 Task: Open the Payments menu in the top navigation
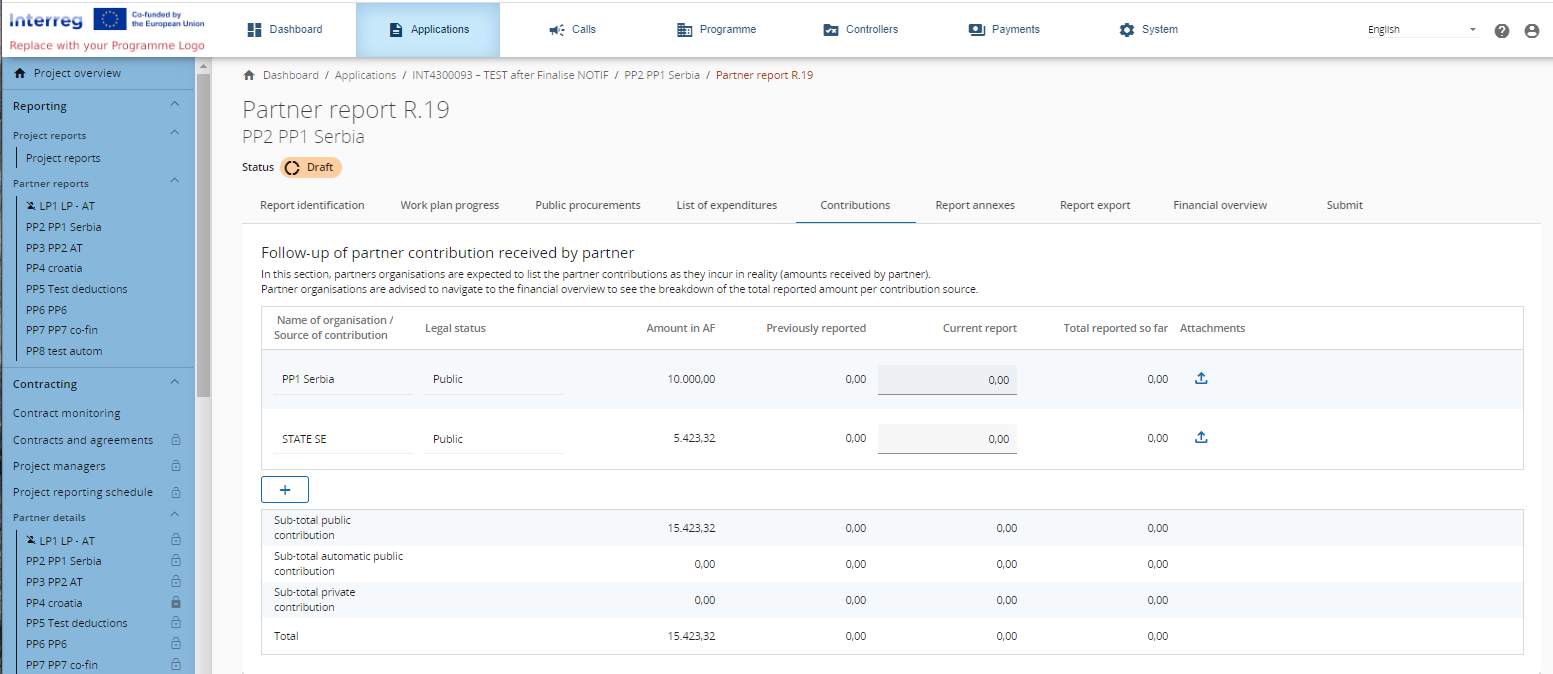(1004, 30)
